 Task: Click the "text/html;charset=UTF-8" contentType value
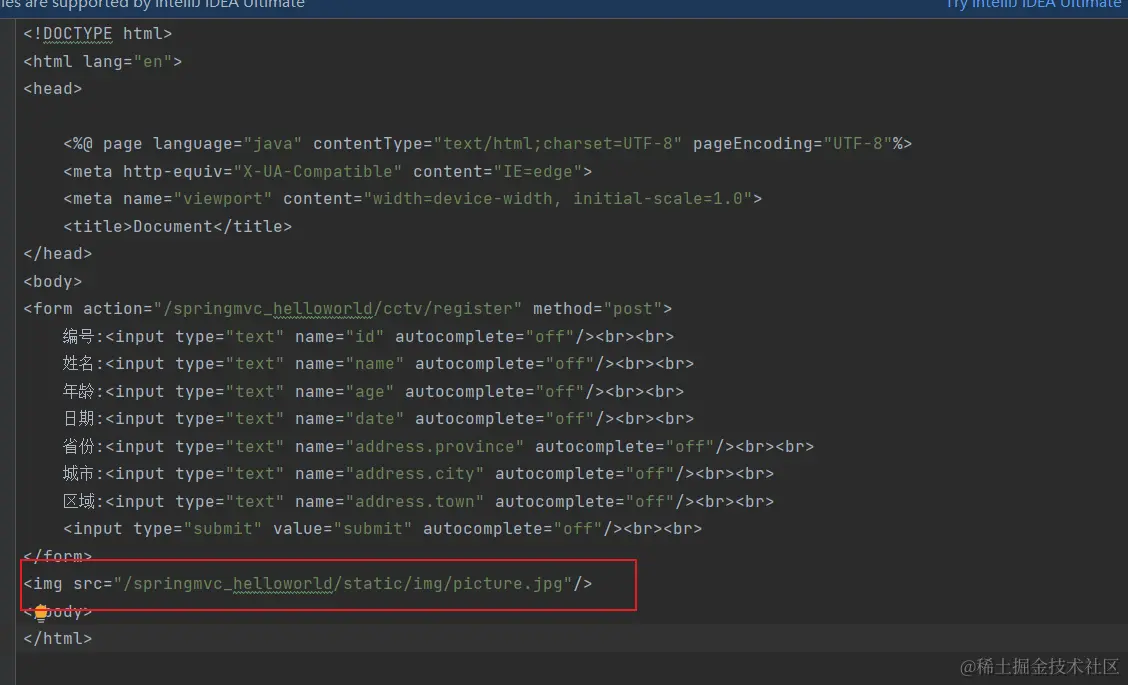[x=558, y=144]
